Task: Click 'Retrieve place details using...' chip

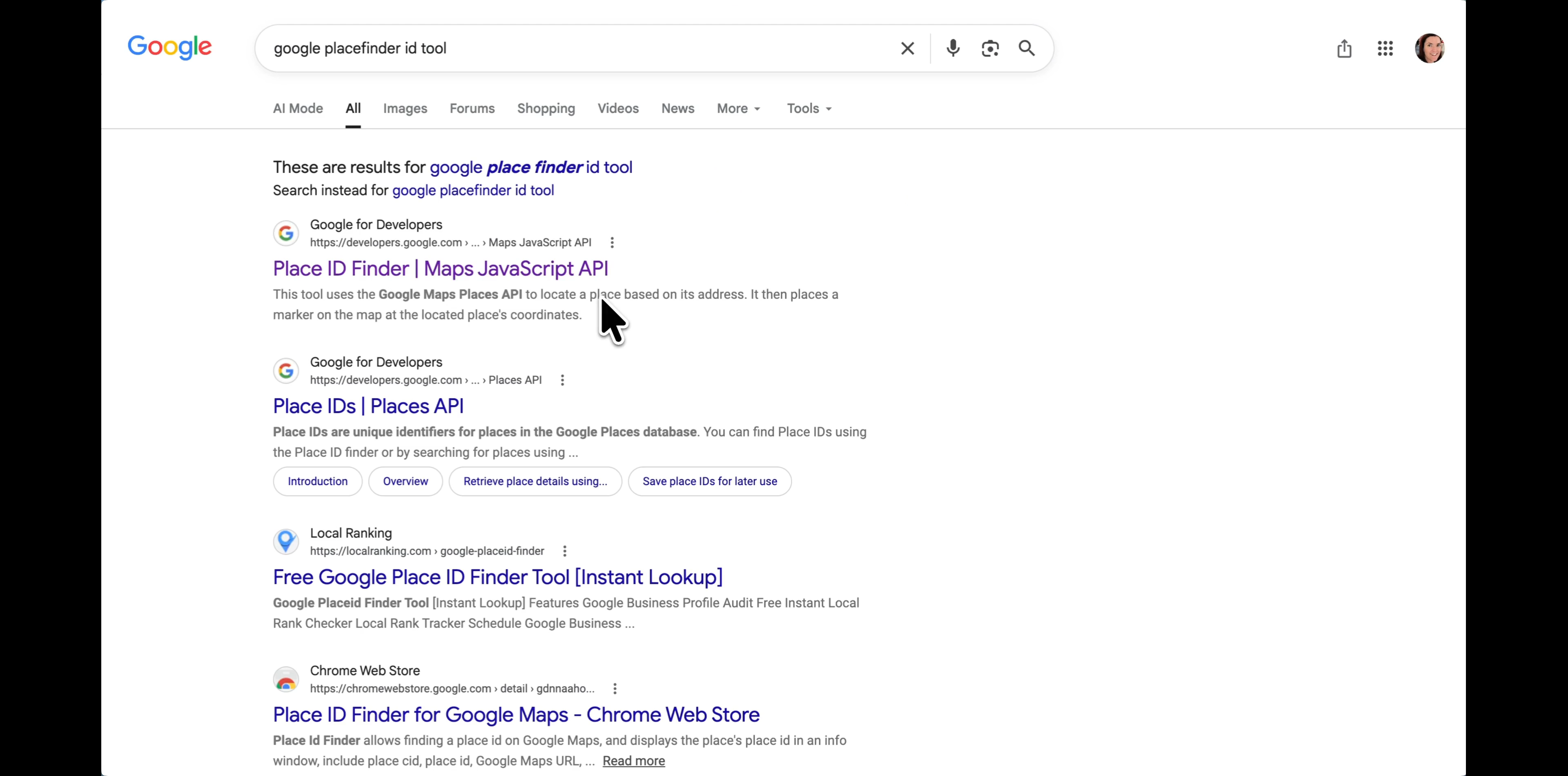Action: click(535, 482)
